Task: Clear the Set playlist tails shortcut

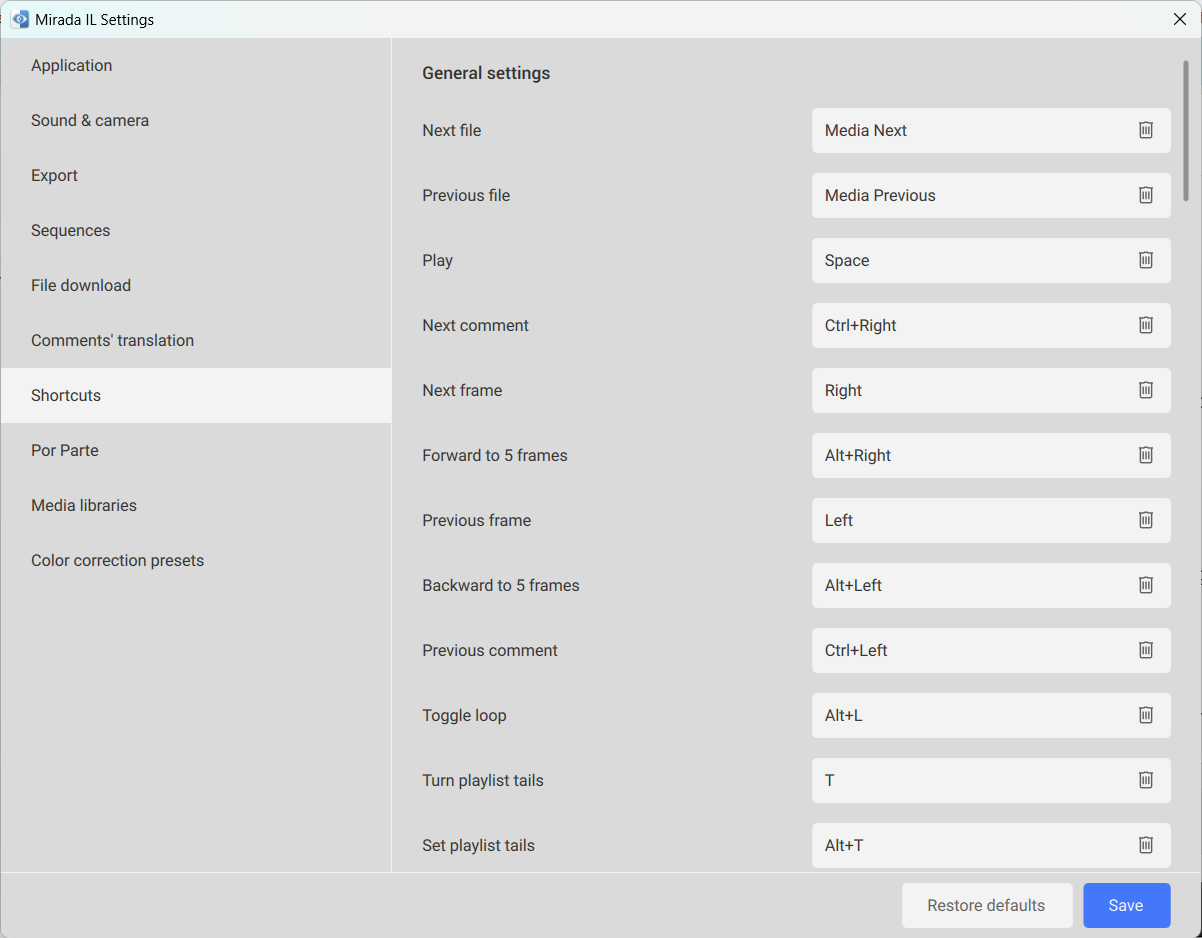Action: 1146,845
